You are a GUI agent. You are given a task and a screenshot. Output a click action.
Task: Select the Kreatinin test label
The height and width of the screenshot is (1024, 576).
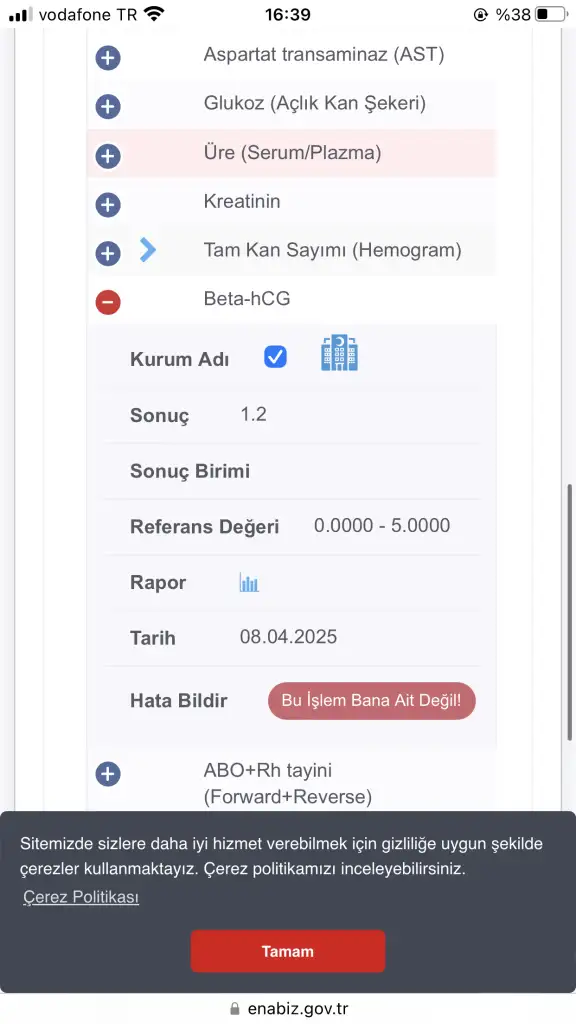pos(242,201)
